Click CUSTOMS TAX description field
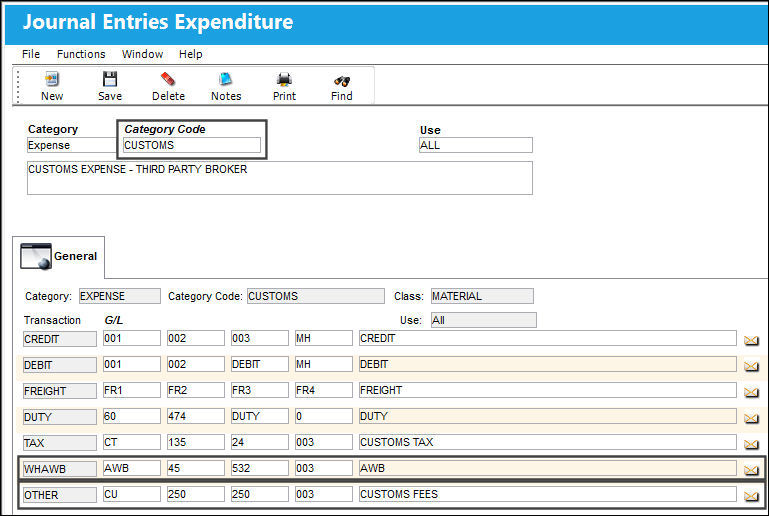The height and width of the screenshot is (516, 769). coord(548,442)
